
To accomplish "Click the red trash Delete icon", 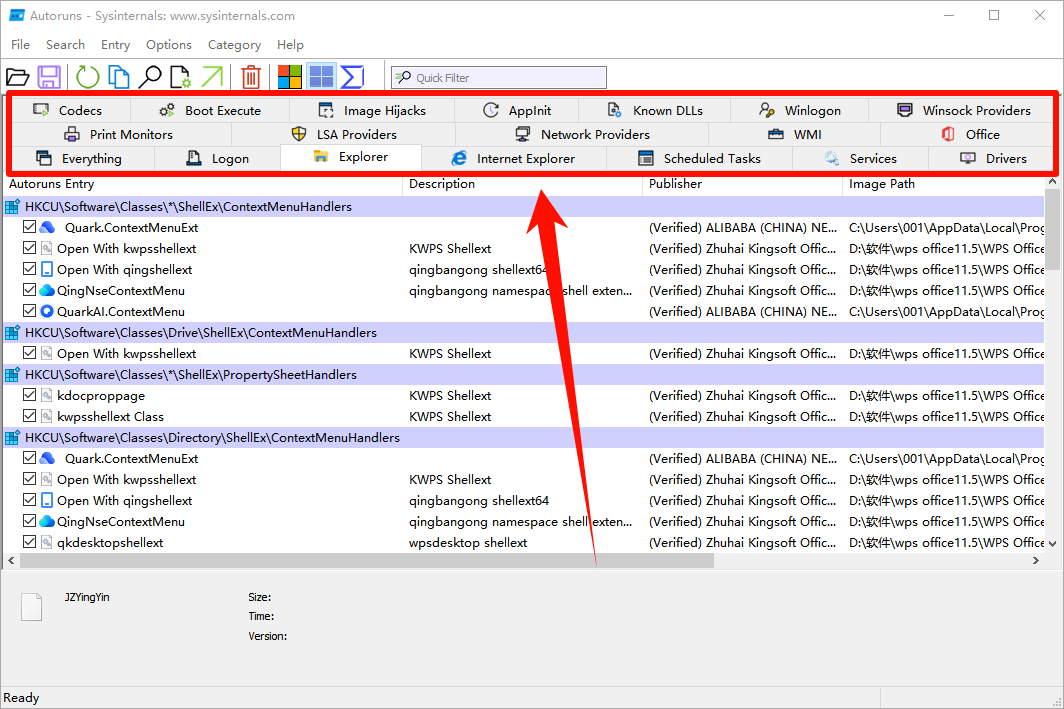I will point(251,77).
